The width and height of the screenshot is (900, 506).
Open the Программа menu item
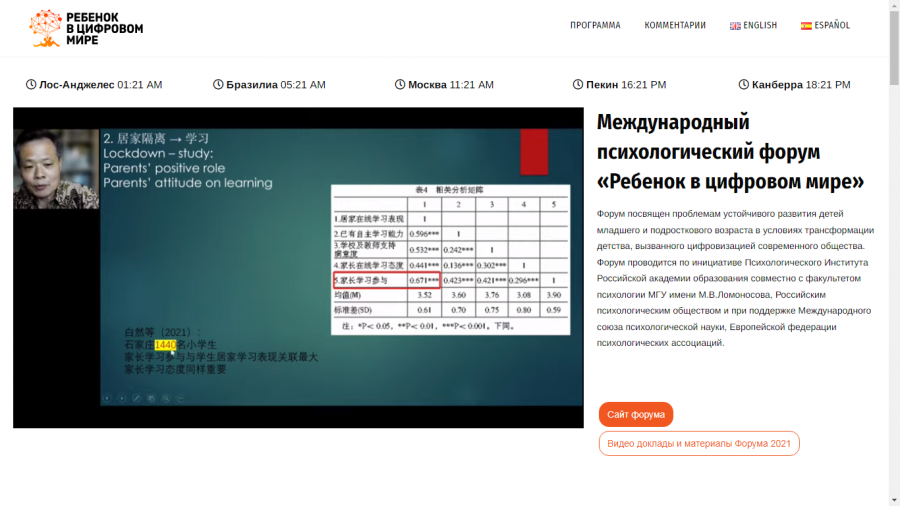tap(595, 25)
